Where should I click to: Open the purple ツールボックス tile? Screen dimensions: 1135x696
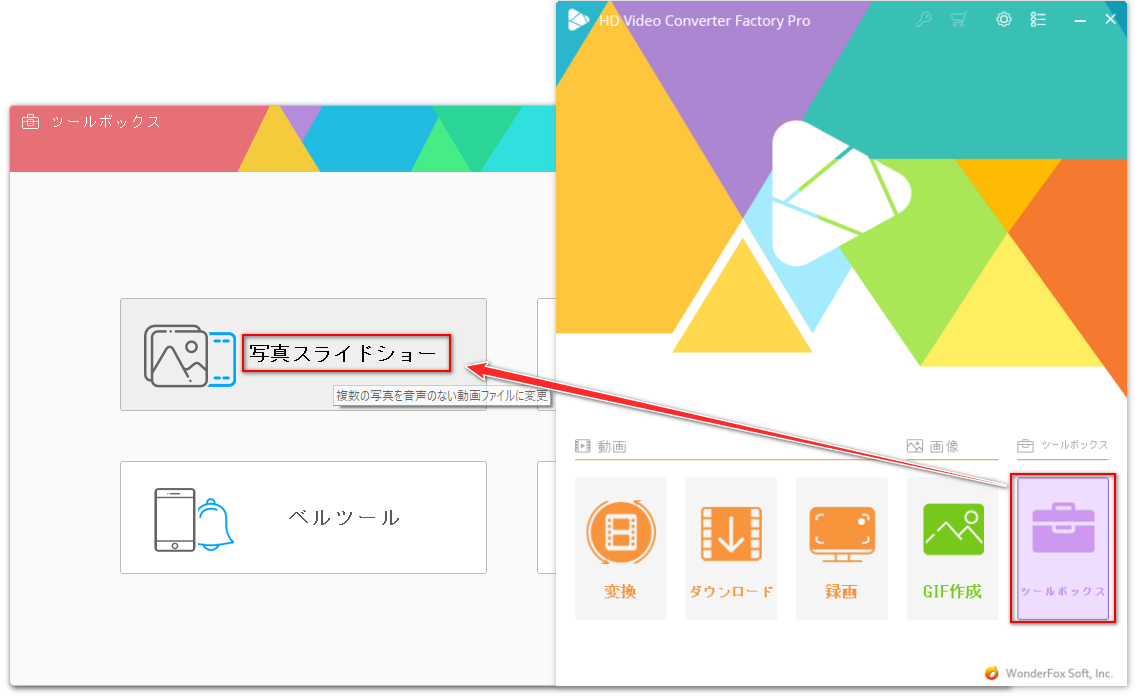[x=1062, y=548]
